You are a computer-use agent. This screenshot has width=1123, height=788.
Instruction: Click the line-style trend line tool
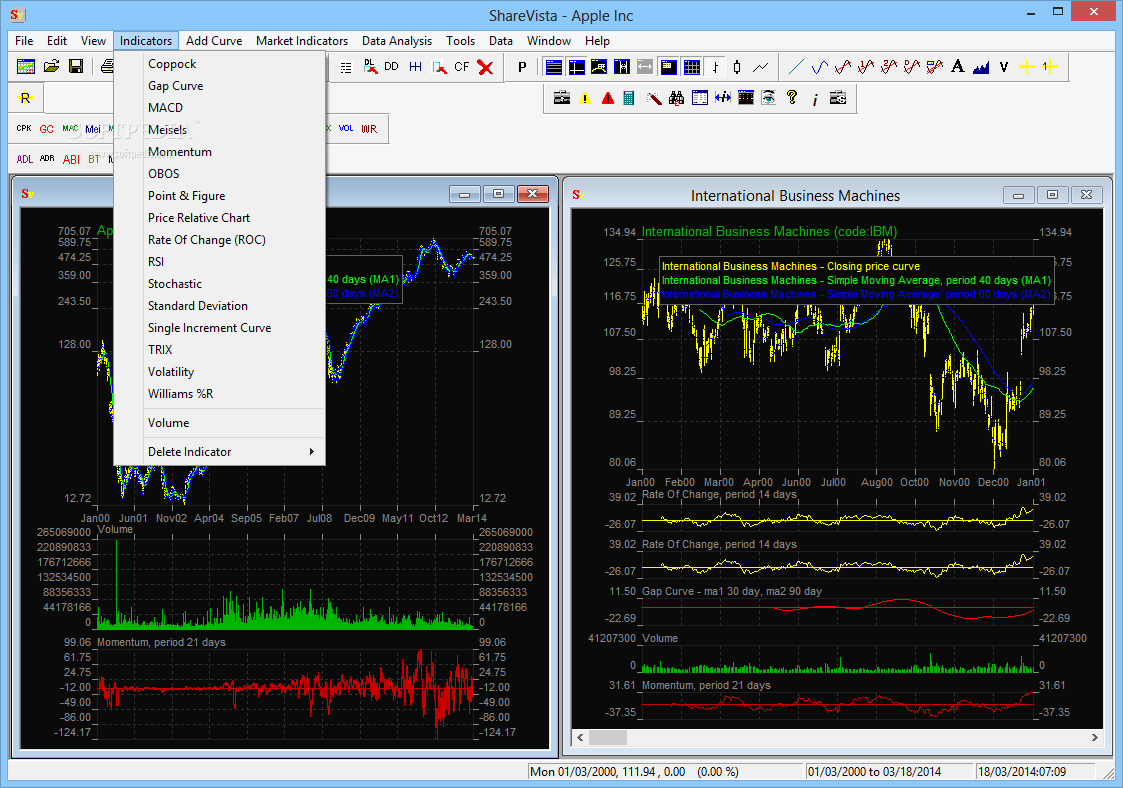pos(796,67)
